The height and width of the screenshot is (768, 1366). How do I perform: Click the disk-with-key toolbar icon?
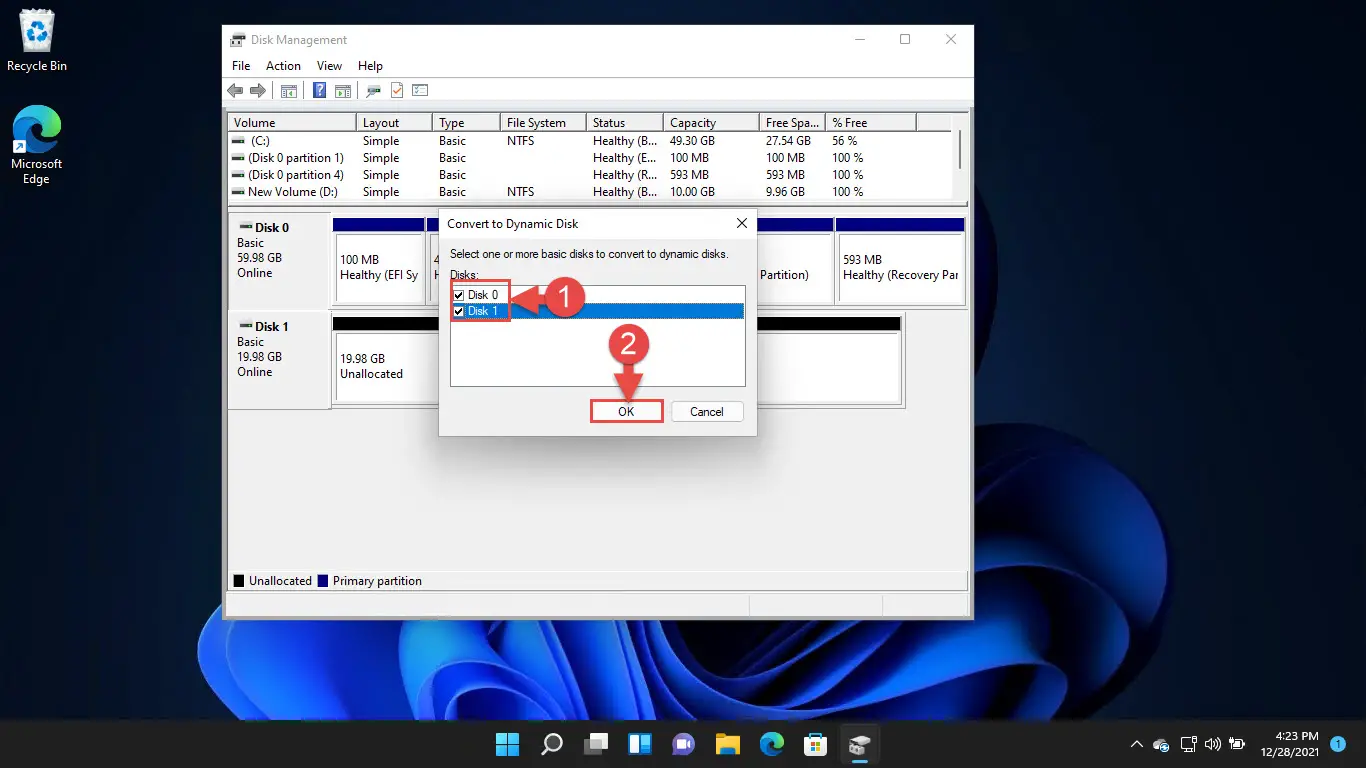[373, 91]
